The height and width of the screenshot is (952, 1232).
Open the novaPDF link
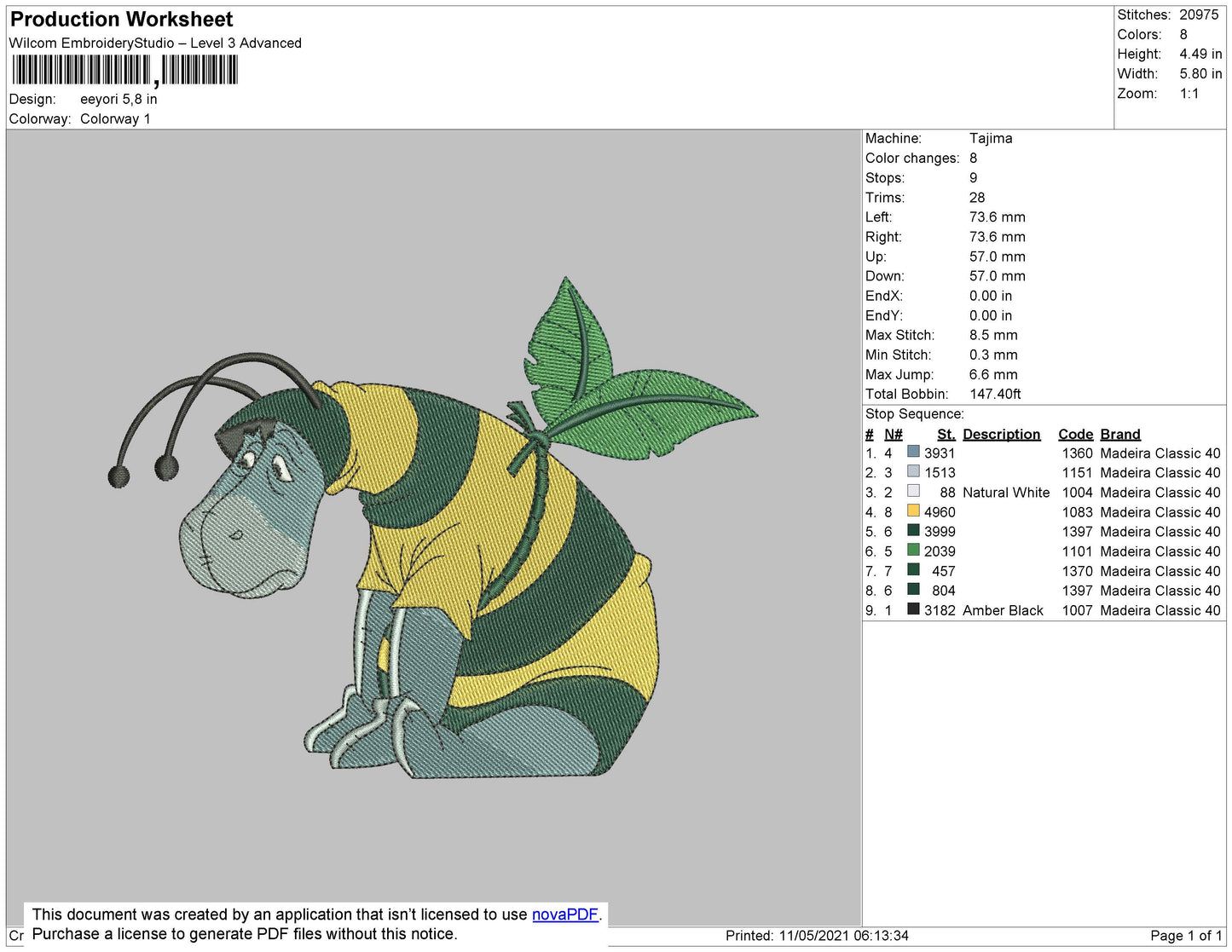coord(565,914)
